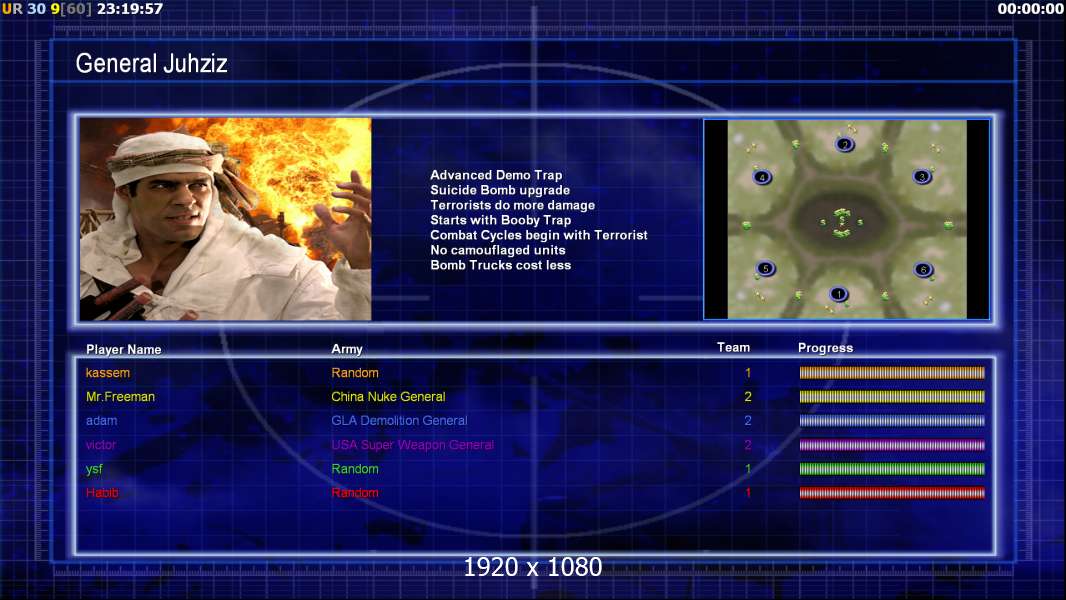The image size is (1066, 600).
Task: Click the Advanced Demo Trap ability line
Action: click(496, 175)
